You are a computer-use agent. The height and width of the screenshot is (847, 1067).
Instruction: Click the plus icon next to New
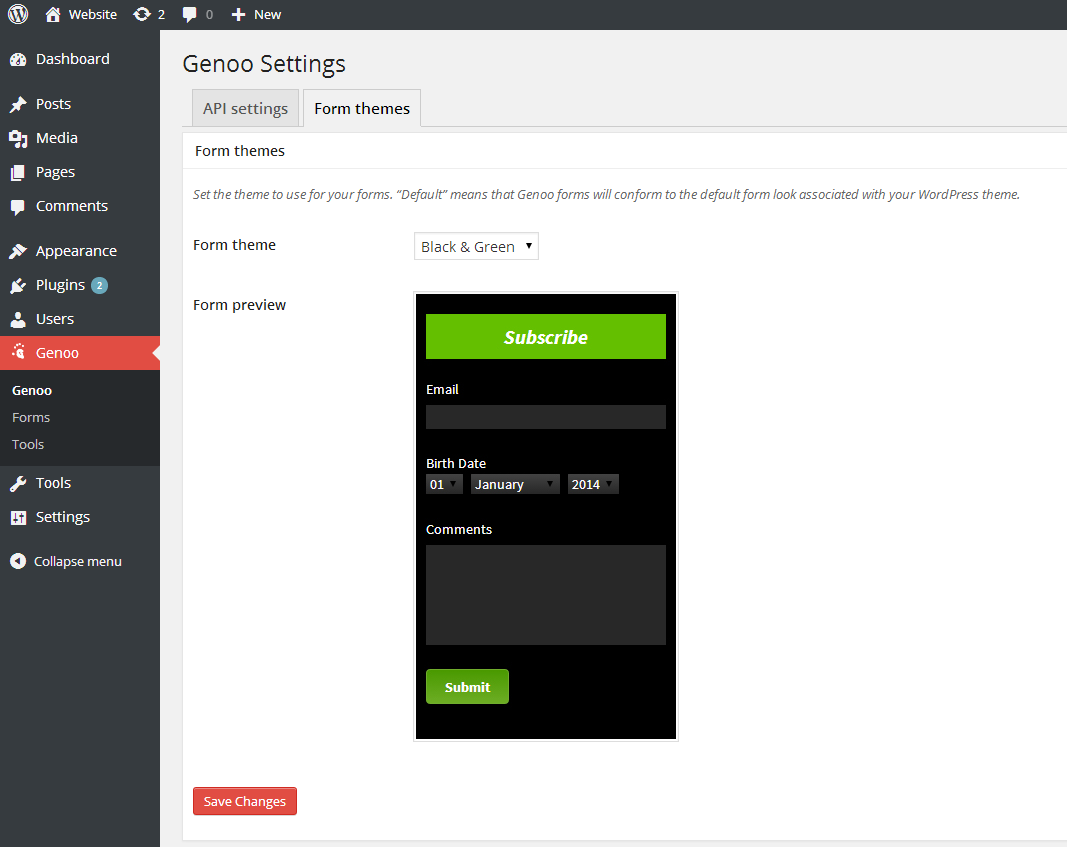pos(238,14)
